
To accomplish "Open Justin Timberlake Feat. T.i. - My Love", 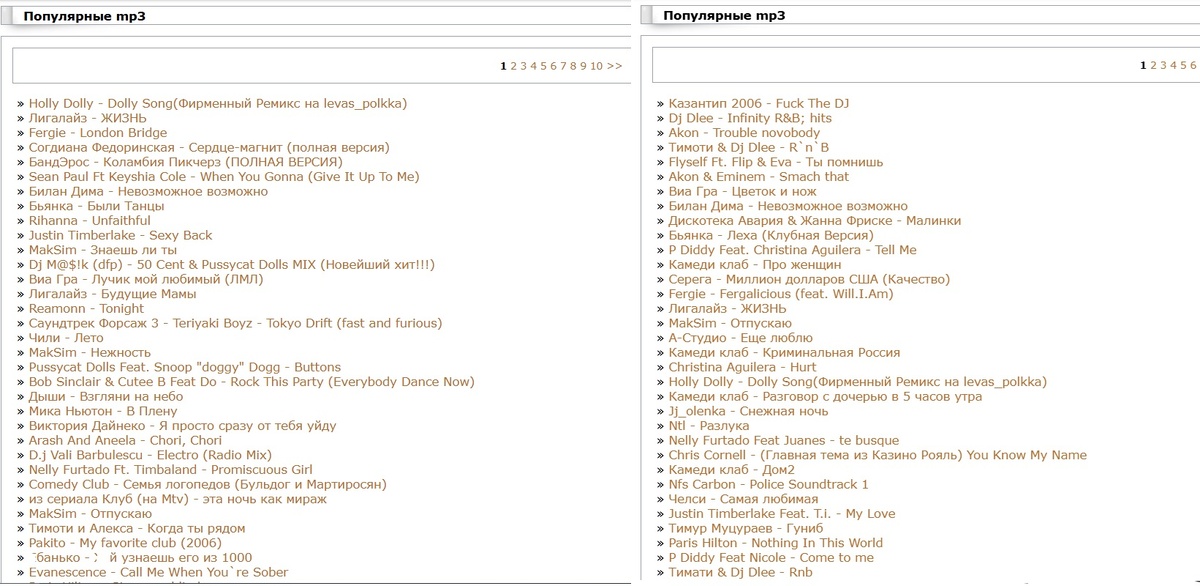I will tap(782, 514).
